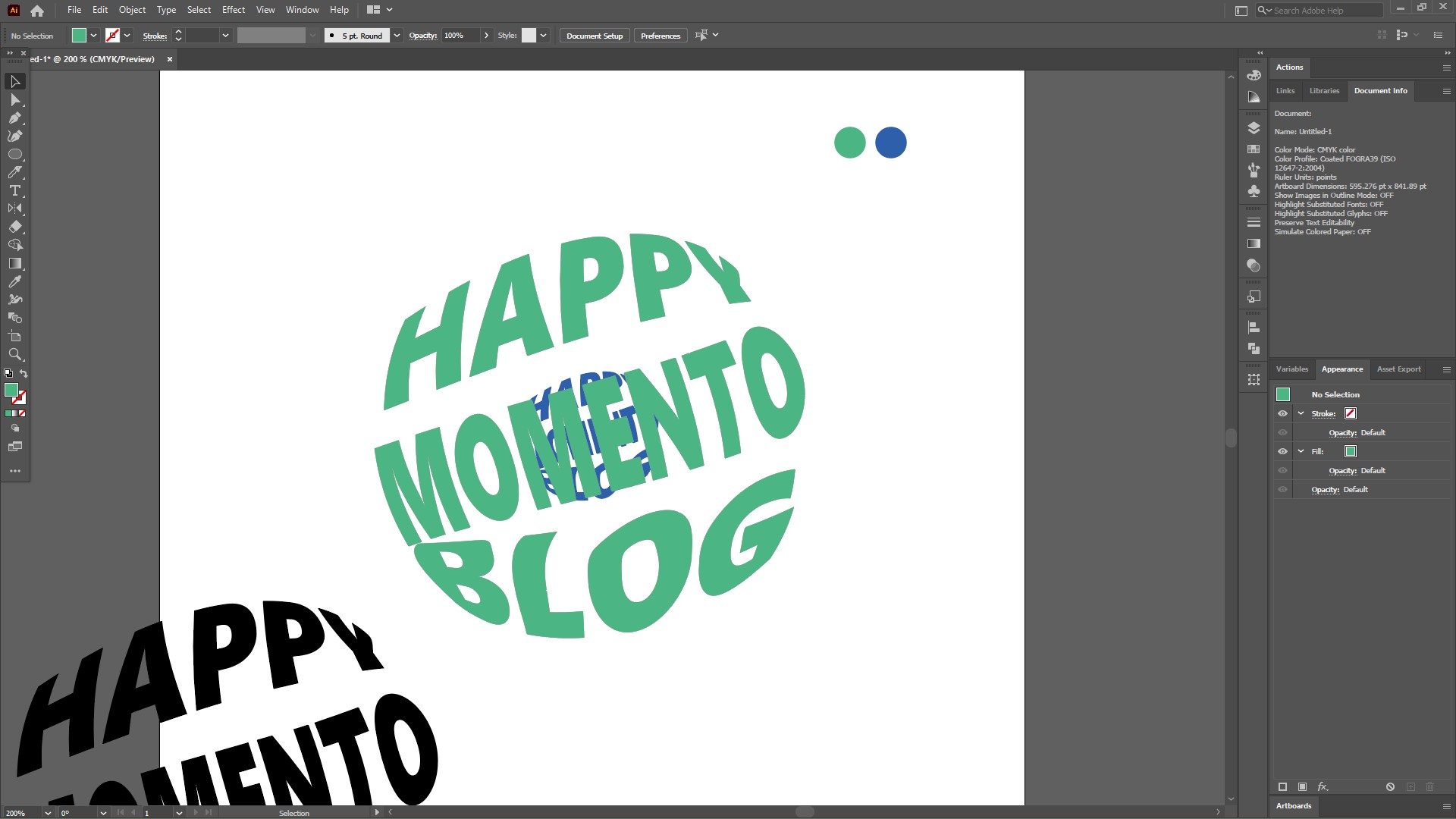
Task: Switch to the Libraries tab
Action: pyautogui.click(x=1324, y=91)
